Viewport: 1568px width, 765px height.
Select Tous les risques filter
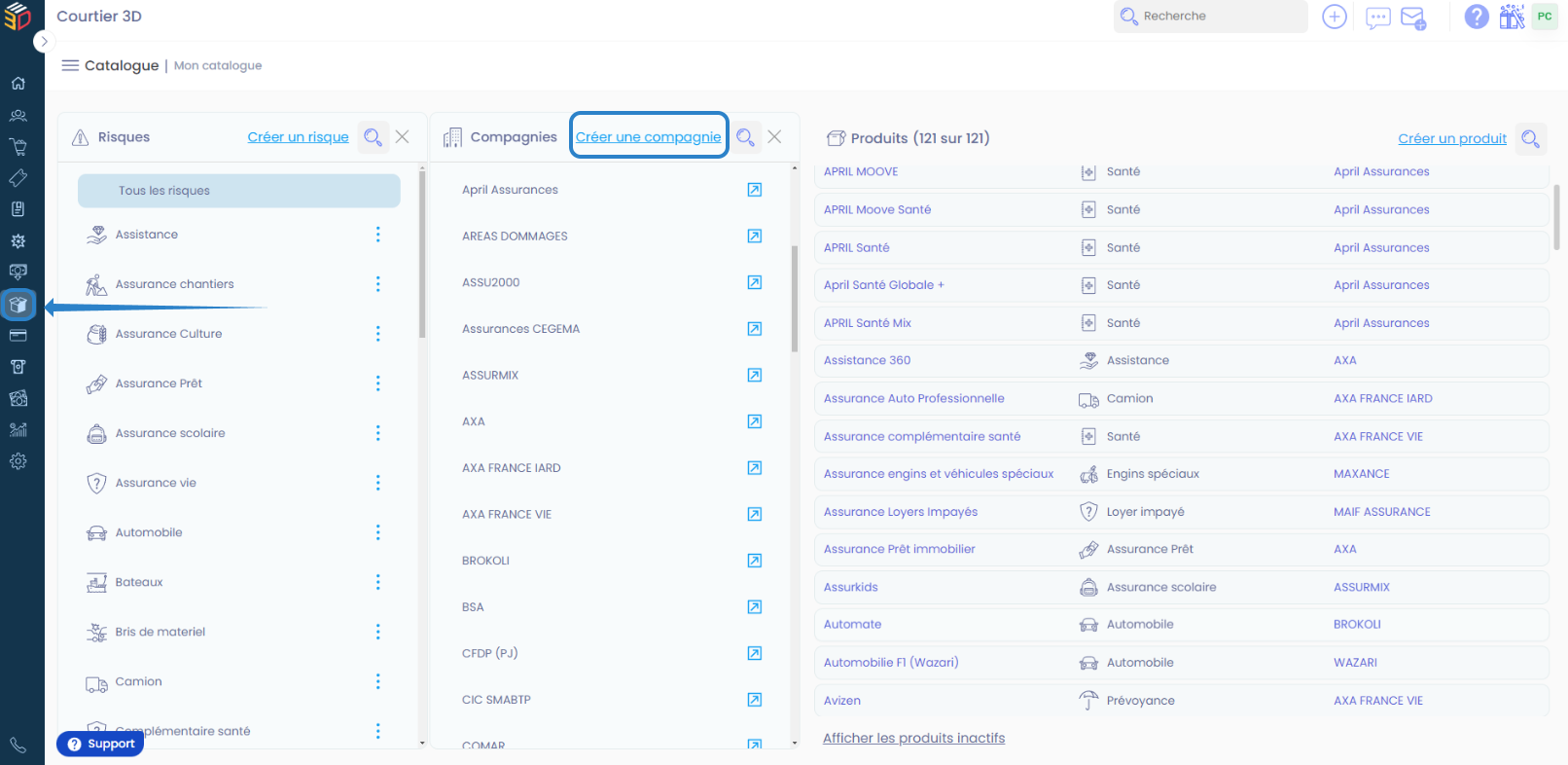tap(239, 191)
